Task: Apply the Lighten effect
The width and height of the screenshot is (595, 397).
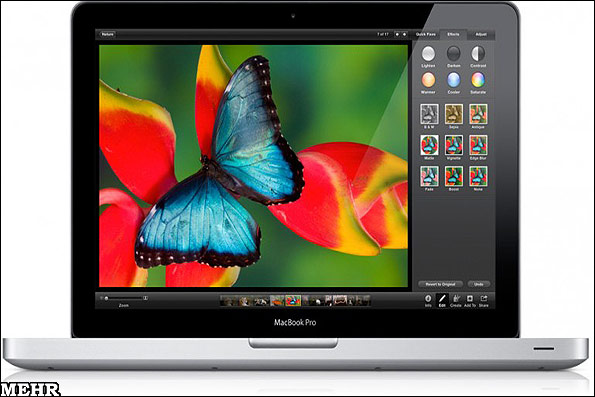Action: pos(428,54)
